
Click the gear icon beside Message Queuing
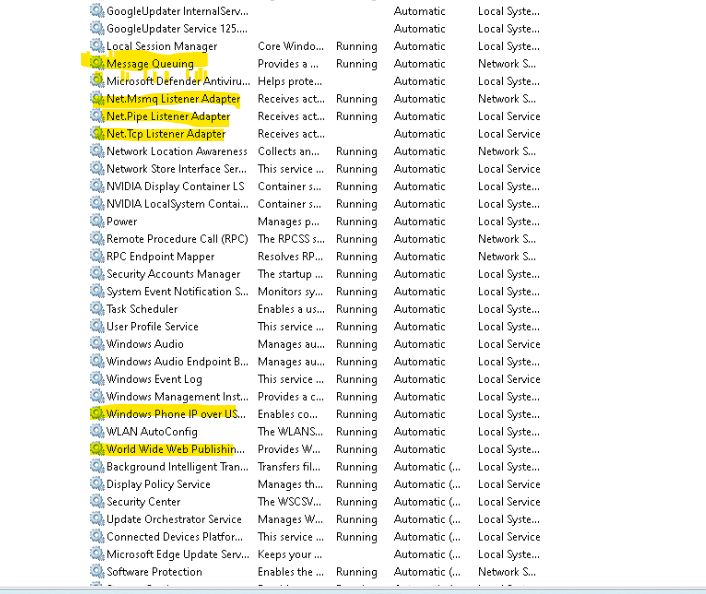tap(97, 63)
